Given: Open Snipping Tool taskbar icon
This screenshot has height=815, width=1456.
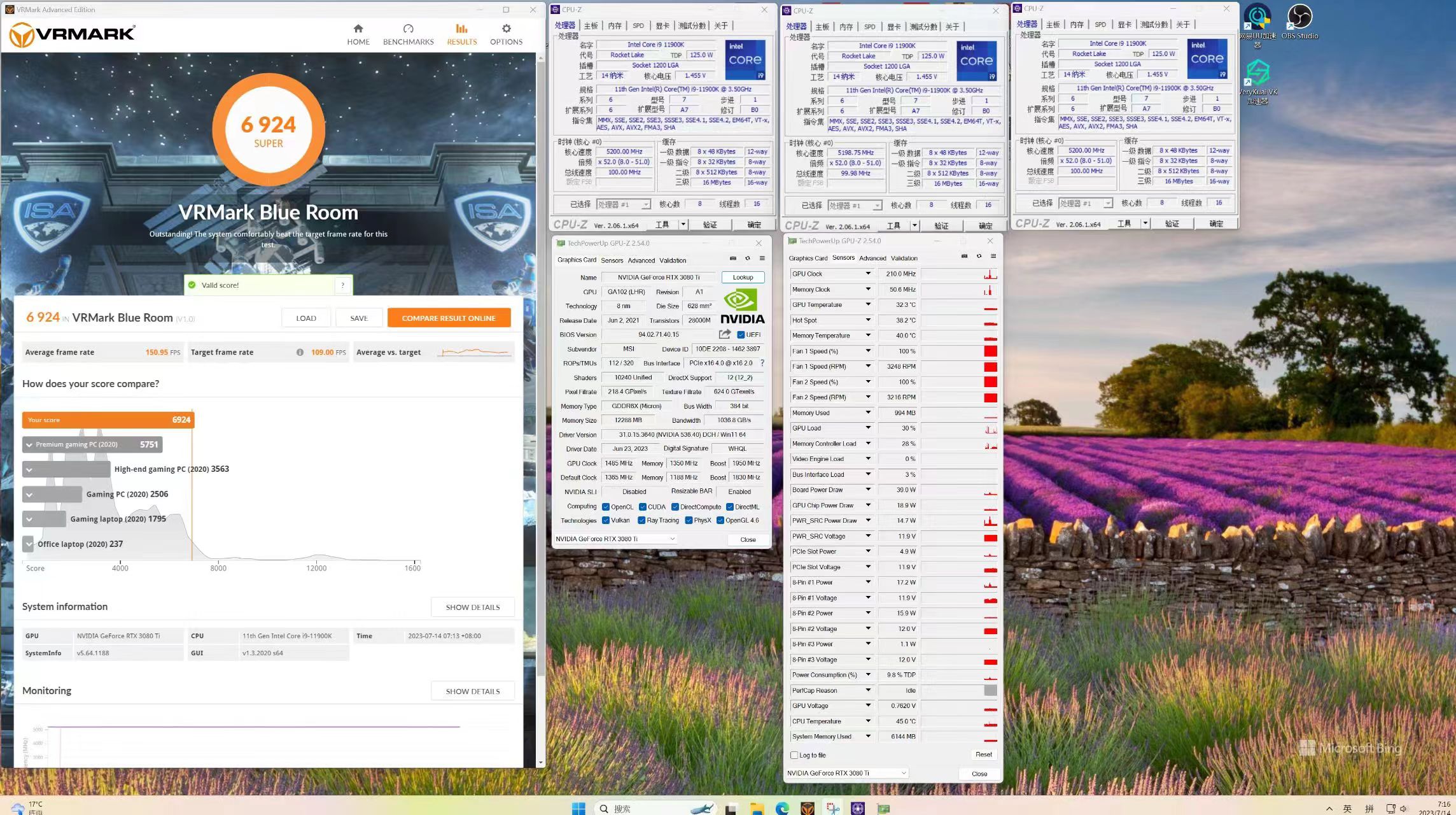Looking at the screenshot, I should pos(833,808).
